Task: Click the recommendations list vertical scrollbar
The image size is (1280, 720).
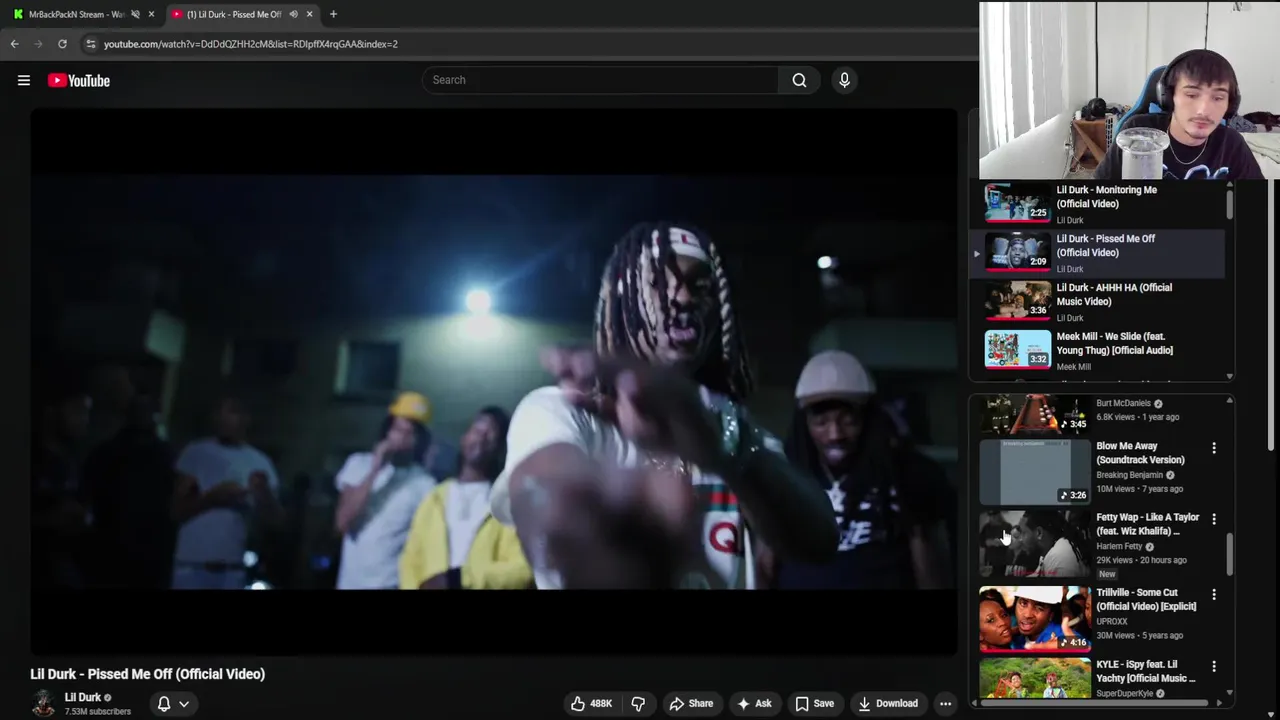Action: (1229, 555)
